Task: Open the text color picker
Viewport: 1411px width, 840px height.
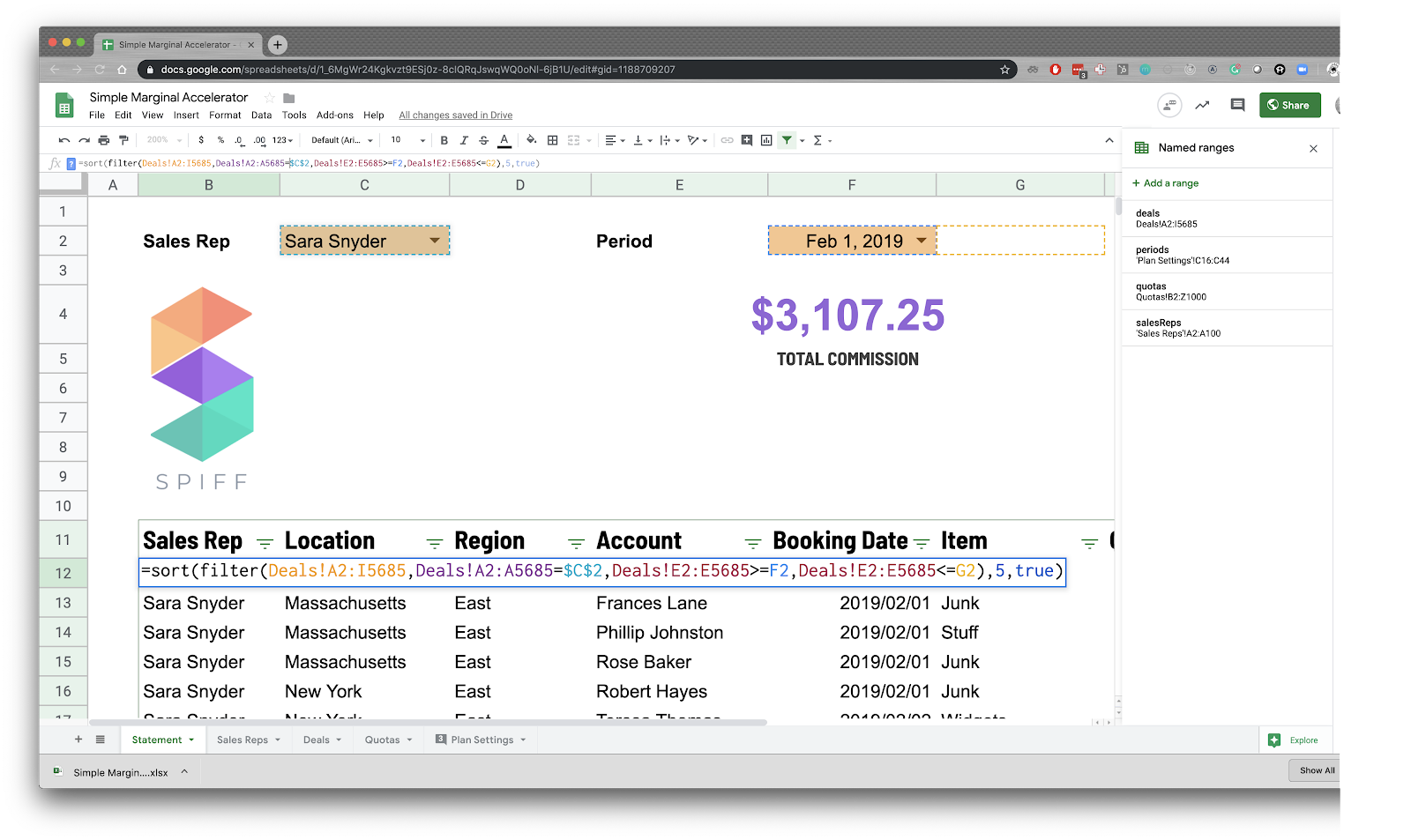Action: pyautogui.click(x=504, y=140)
